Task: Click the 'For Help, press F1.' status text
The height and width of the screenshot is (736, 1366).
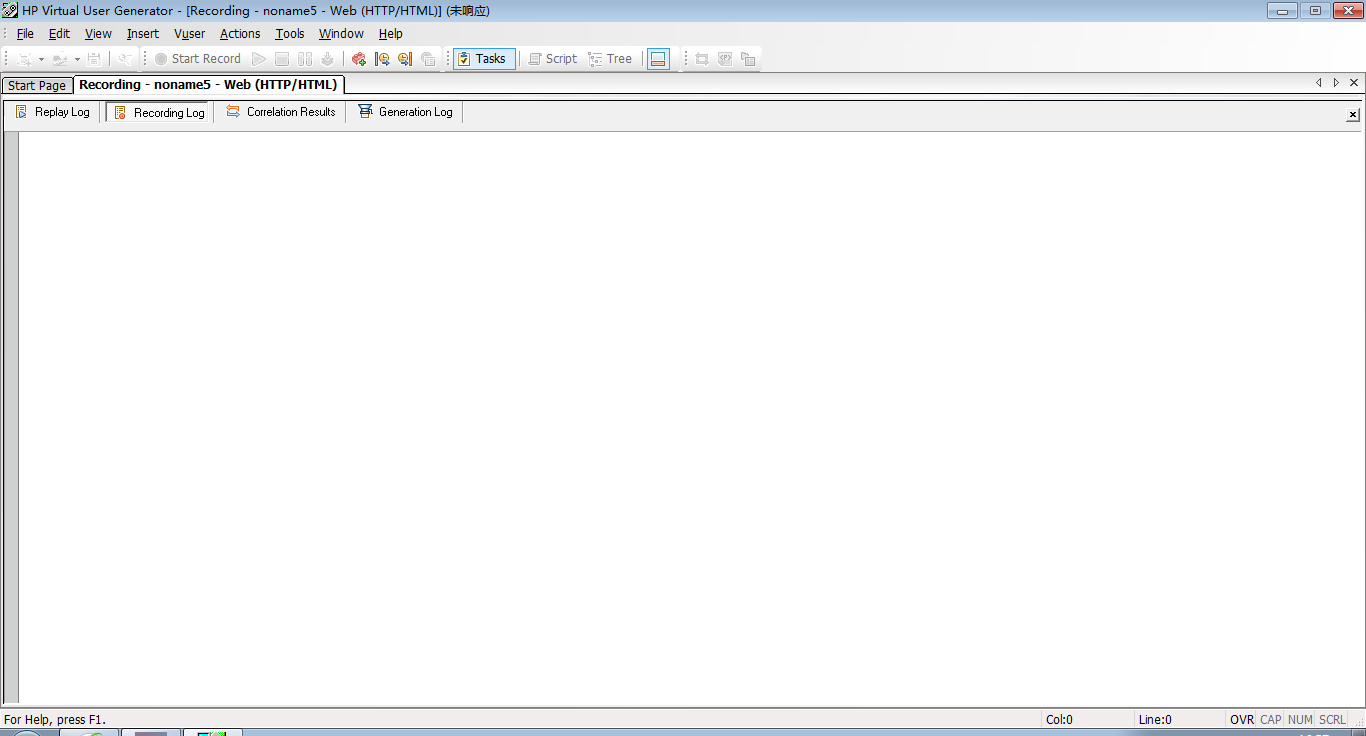Action: [x=55, y=720]
